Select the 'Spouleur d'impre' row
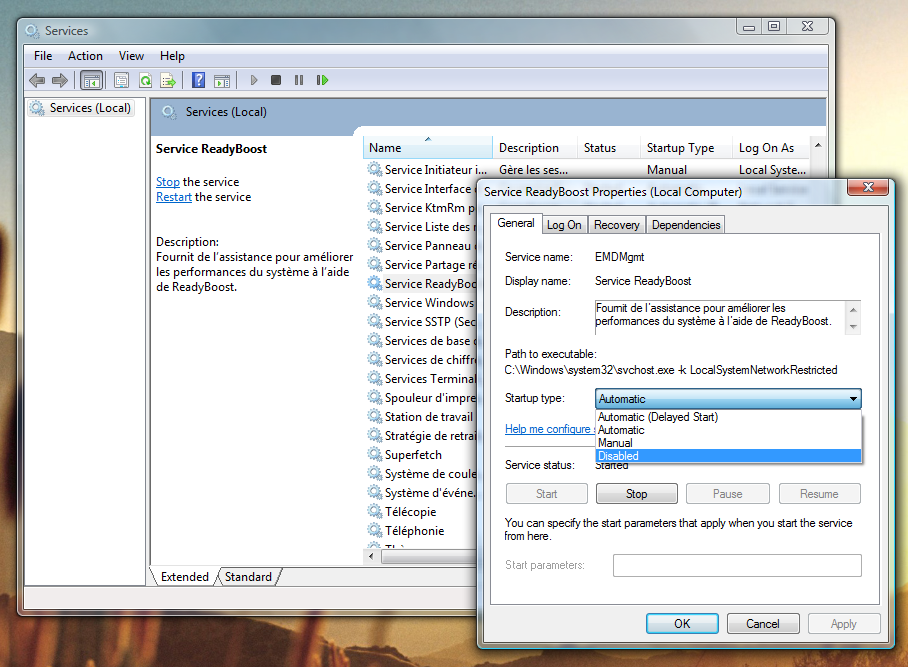The width and height of the screenshot is (908, 667). tap(422, 398)
